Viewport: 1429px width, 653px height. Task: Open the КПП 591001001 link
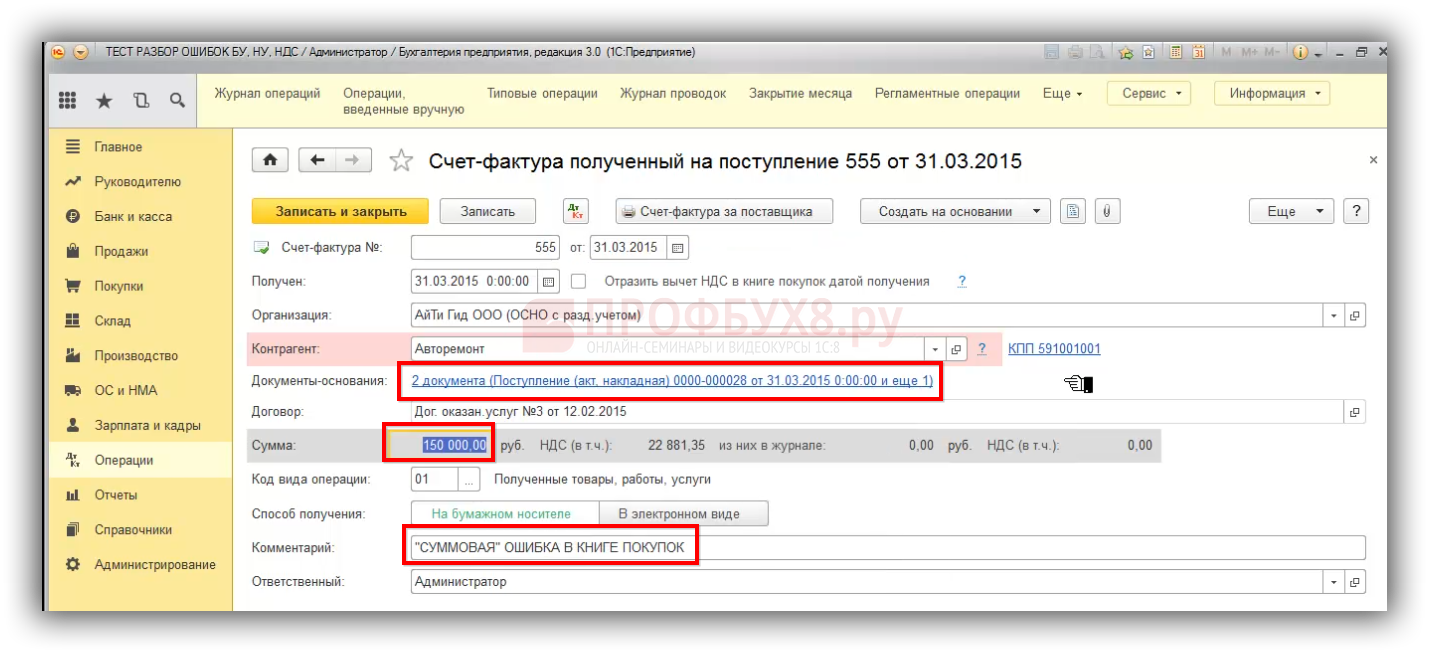tap(1054, 349)
